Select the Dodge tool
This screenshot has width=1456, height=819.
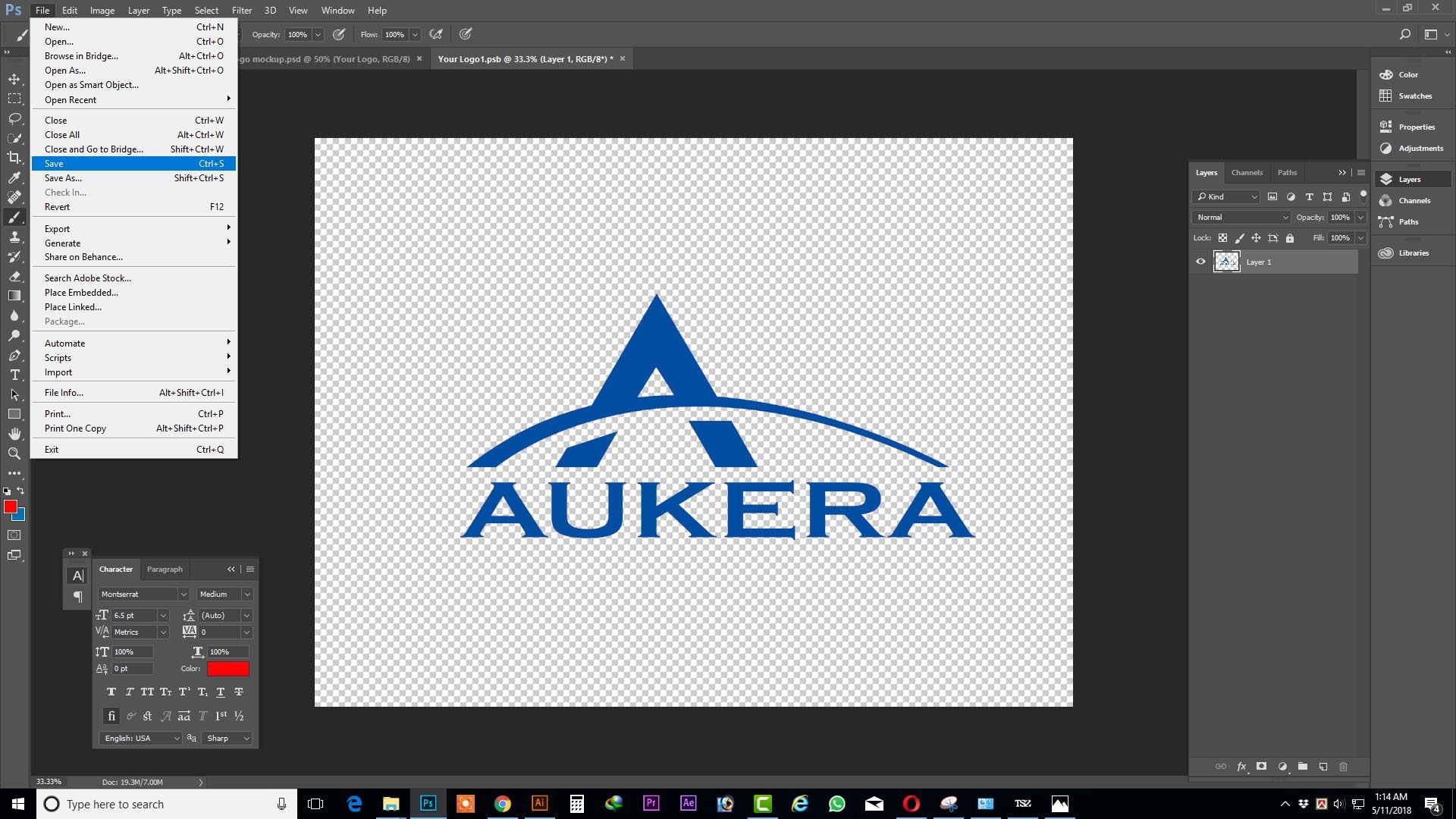[14, 335]
